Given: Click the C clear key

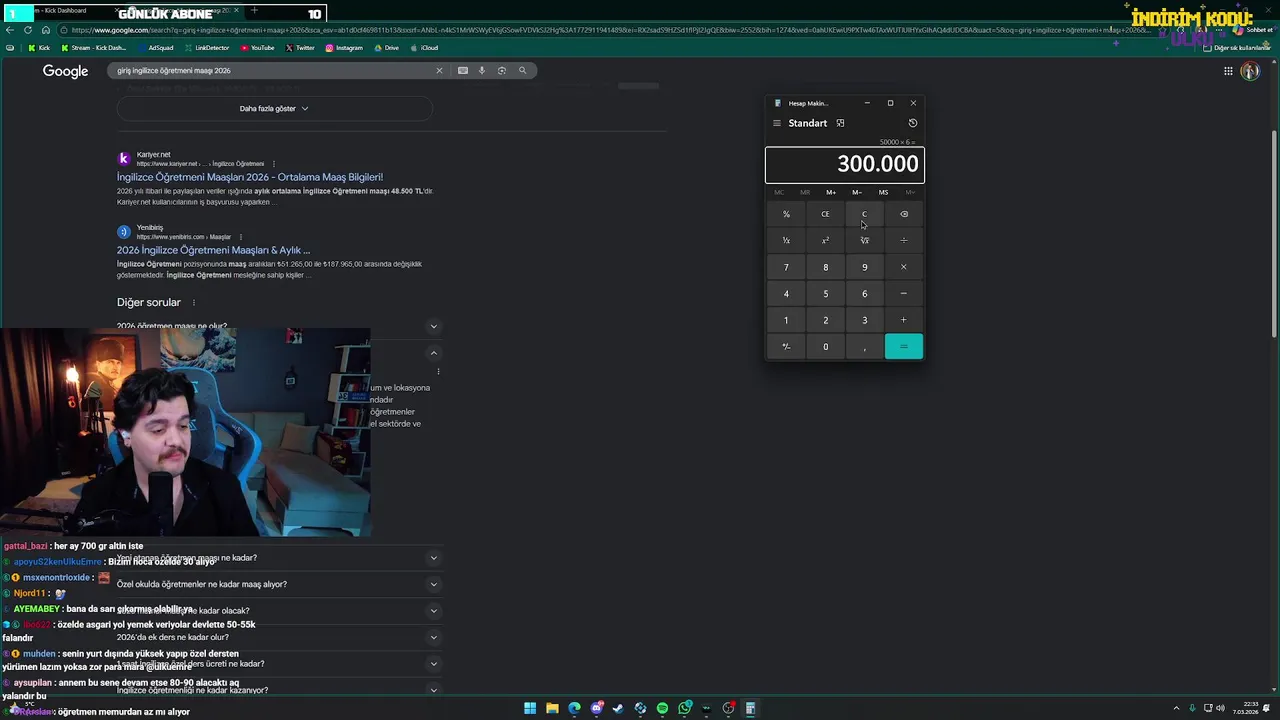Looking at the screenshot, I should 865,214.
